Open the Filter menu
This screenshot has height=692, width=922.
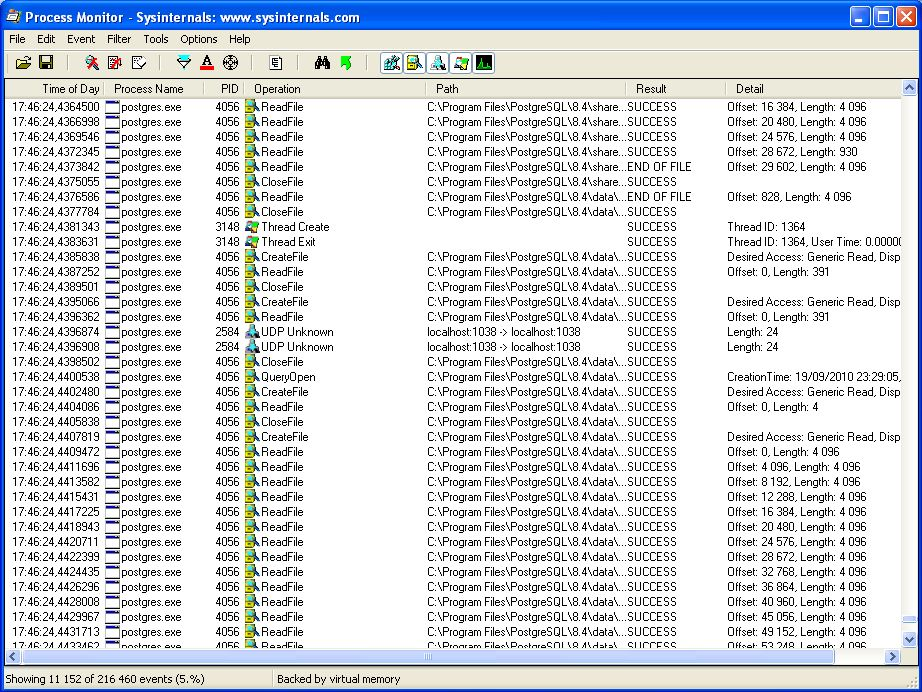(119, 39)
